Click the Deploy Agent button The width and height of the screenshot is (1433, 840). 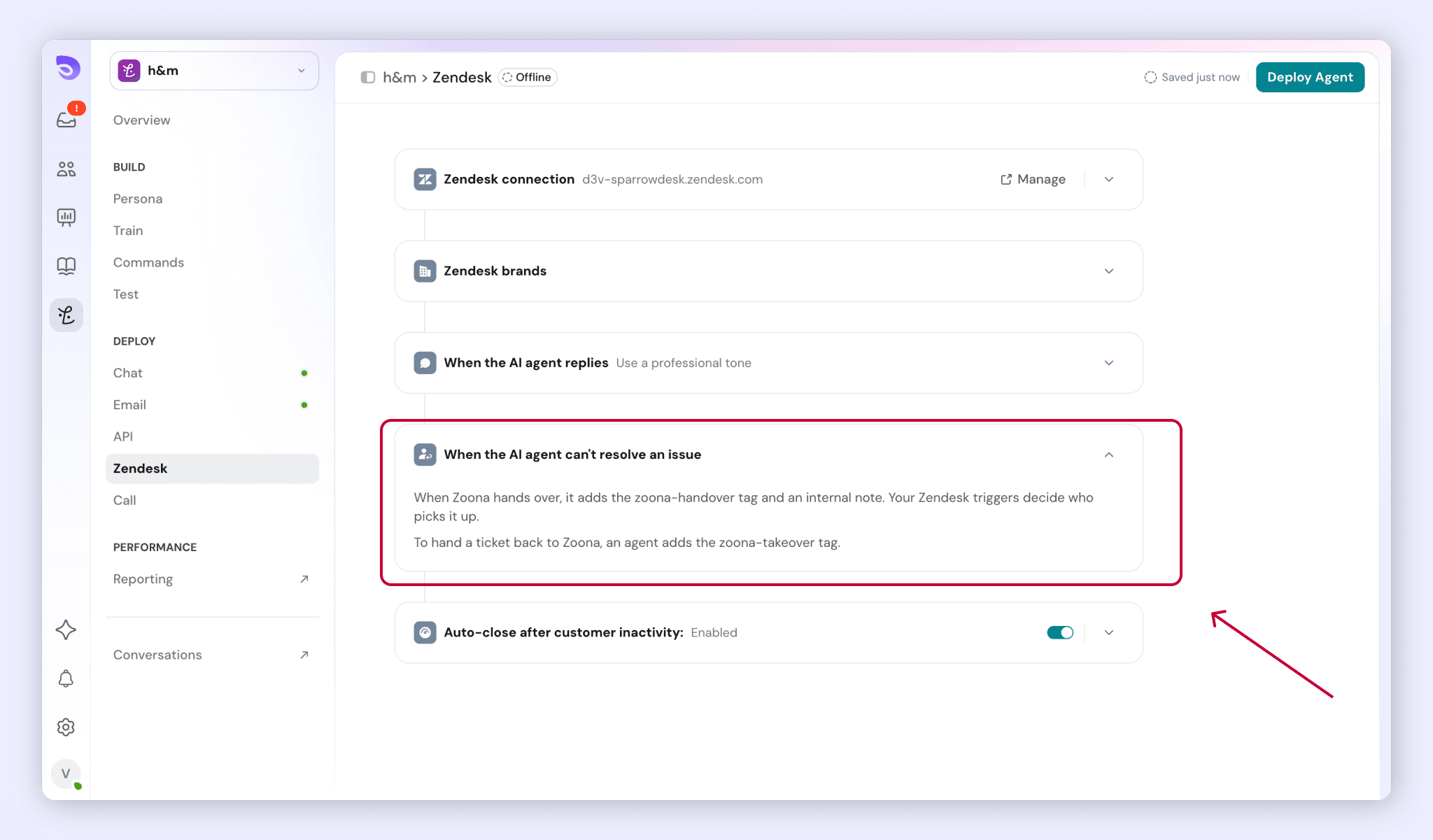1310,77
